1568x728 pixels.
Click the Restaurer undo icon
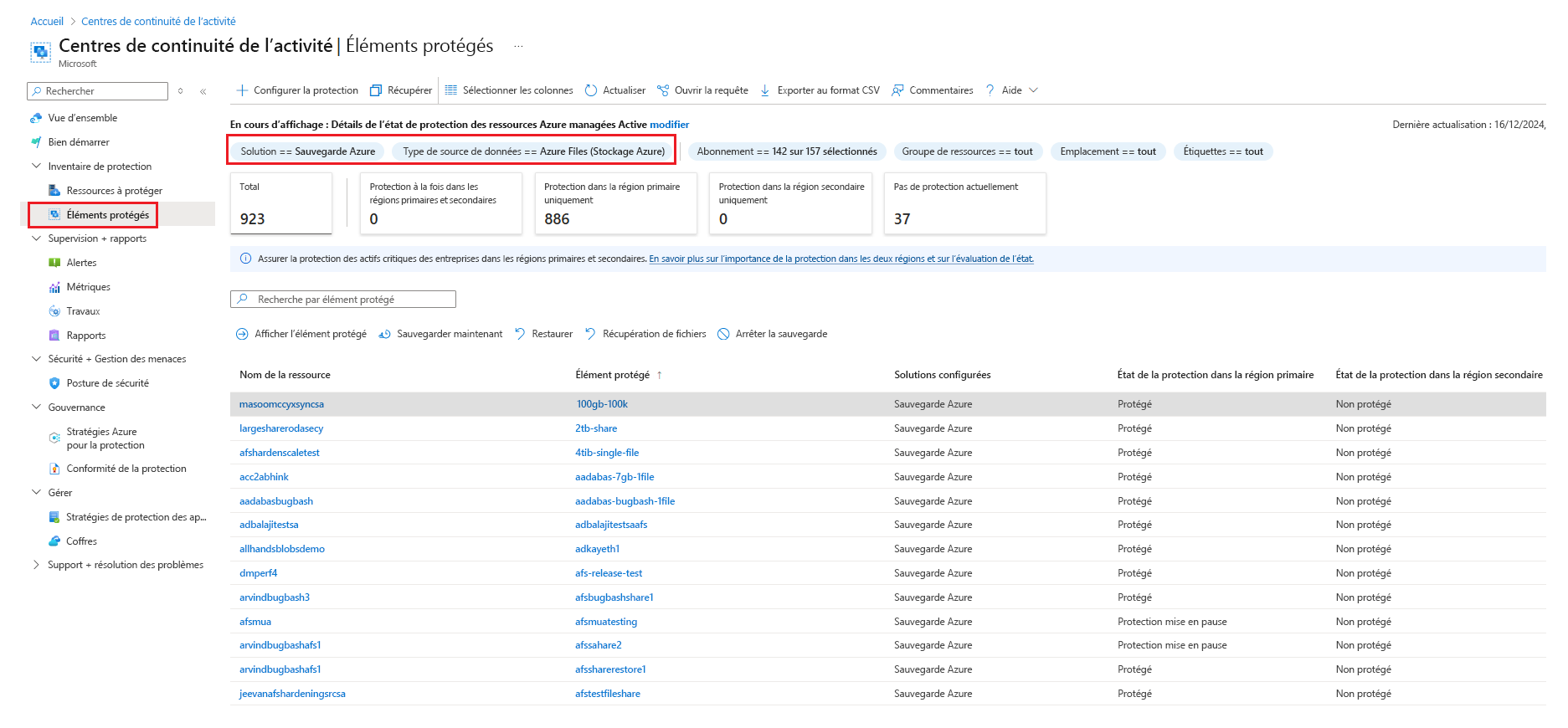coord(520,334)
